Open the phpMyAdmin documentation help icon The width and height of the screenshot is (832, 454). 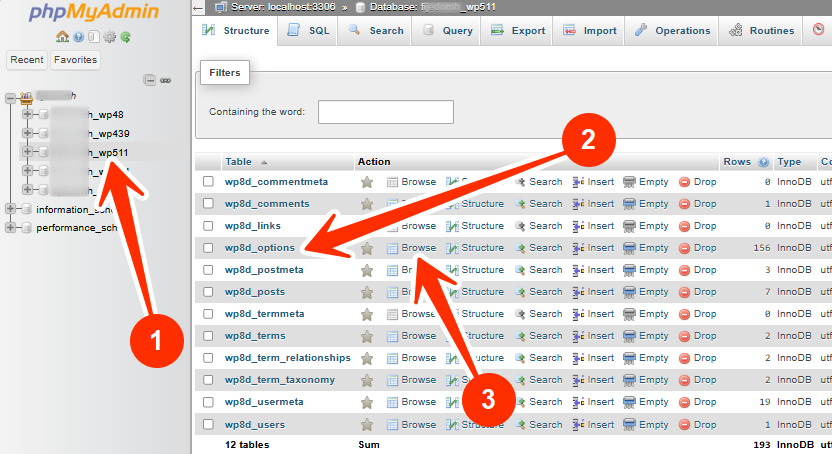pos(79,37)
